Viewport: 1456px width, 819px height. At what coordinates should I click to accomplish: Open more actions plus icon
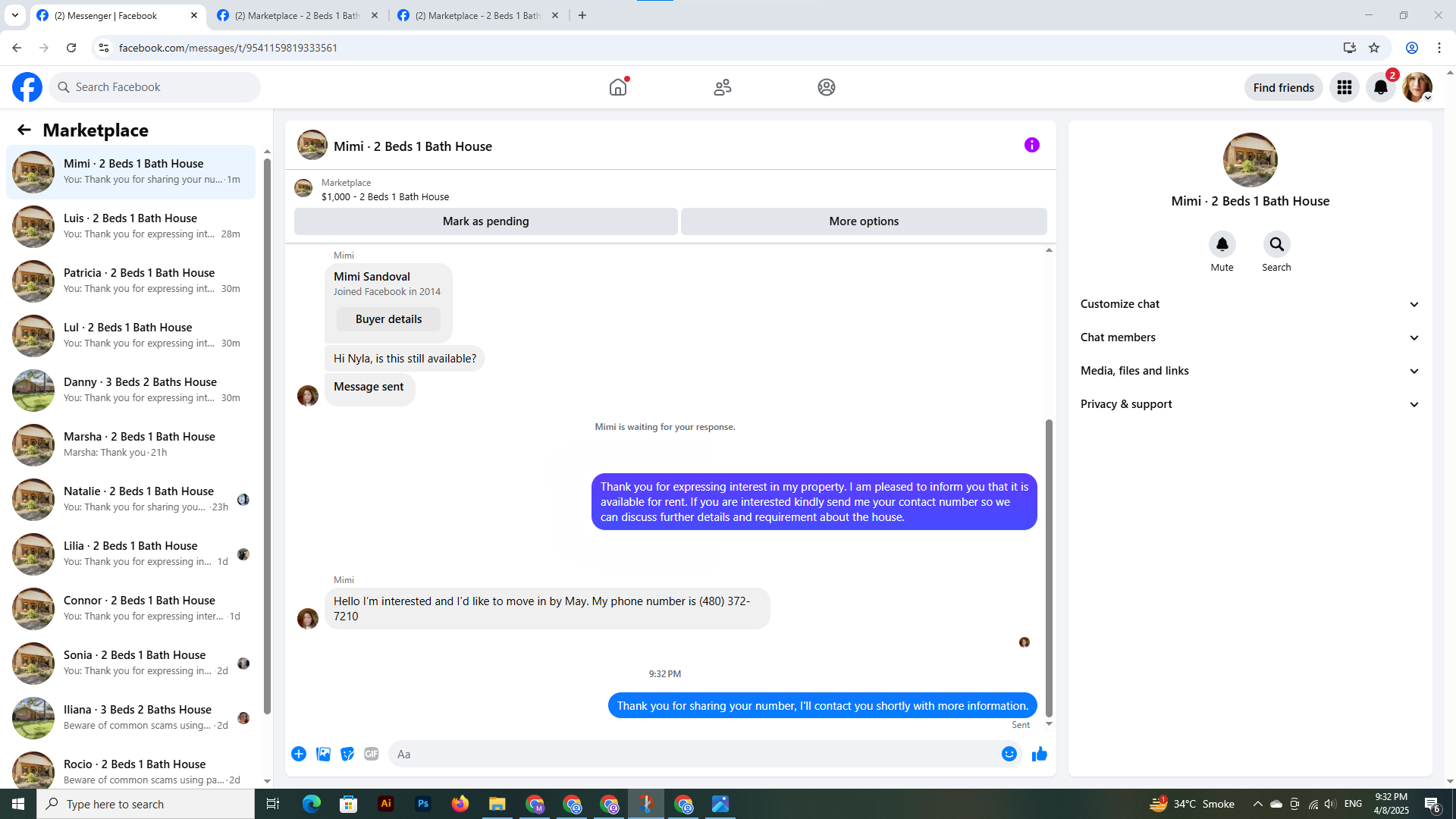click(x=299, y=754)
